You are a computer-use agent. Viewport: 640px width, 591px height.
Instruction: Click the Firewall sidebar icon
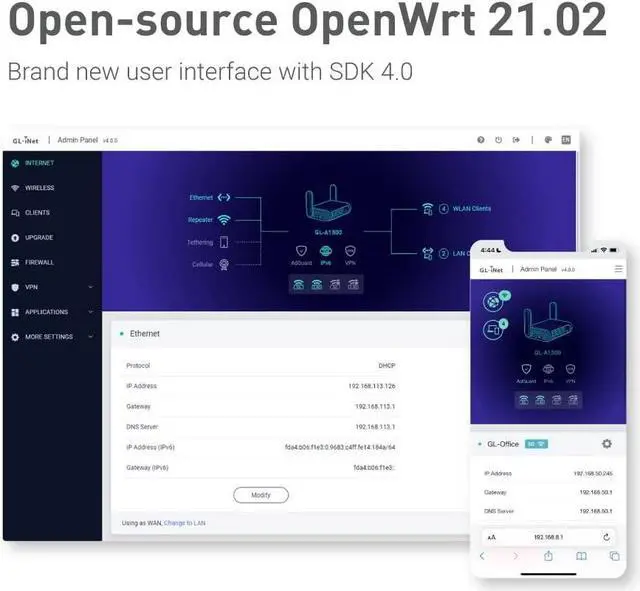tap(15, 263)
